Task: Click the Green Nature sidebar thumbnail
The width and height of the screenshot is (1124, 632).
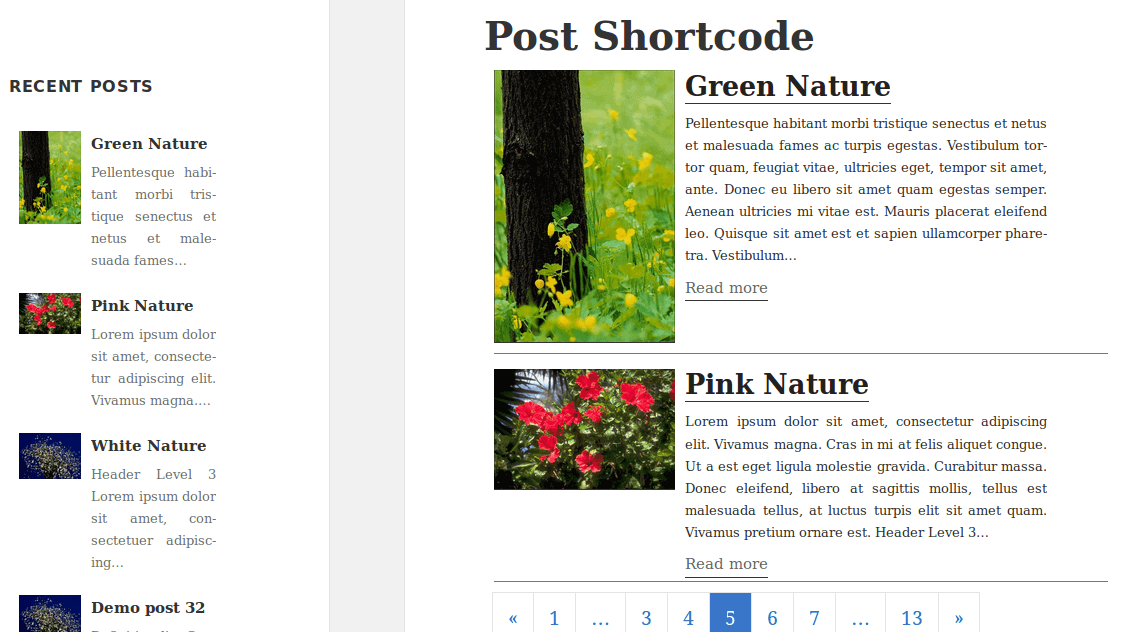Action: pos(50,177)
